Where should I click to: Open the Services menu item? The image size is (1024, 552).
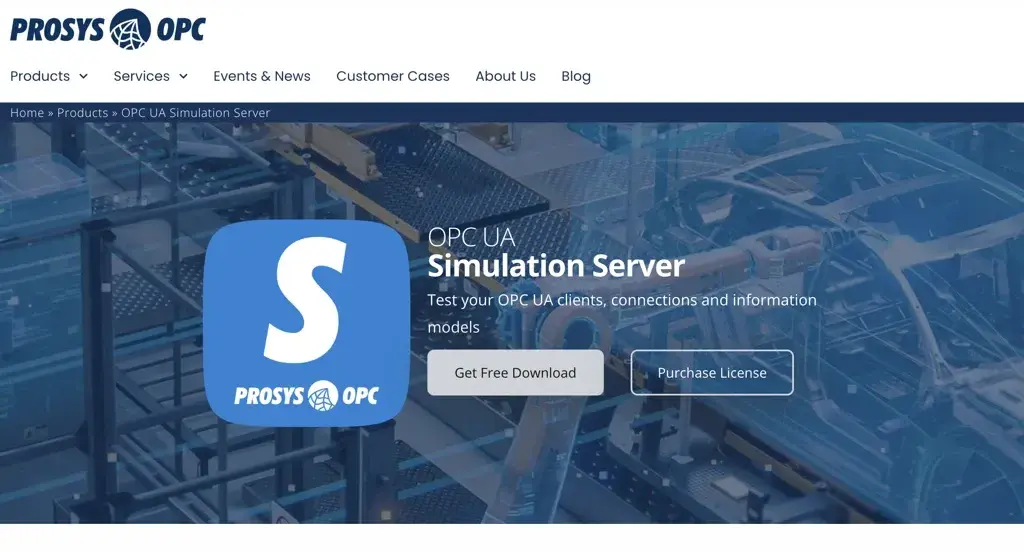click(x=142, y=76)
